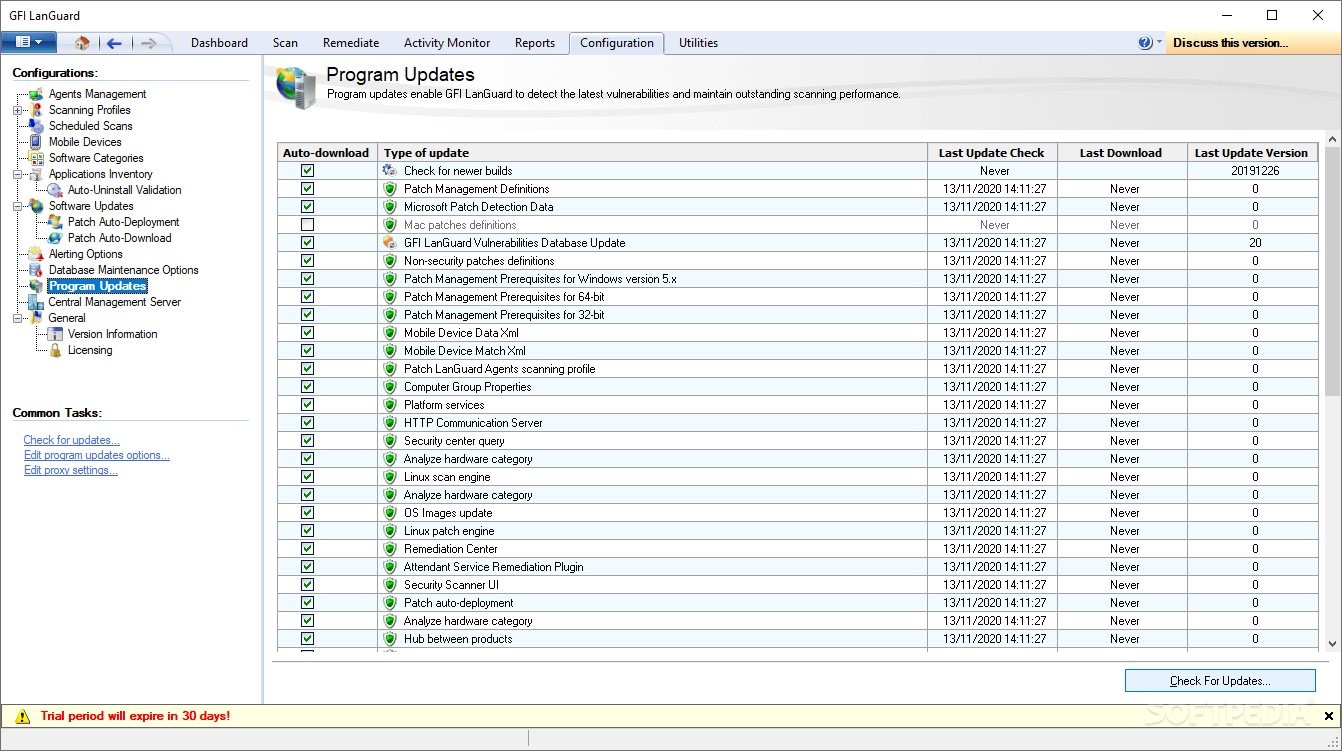Toggle Non-security patches definitions checkbox
This screenshot has height=751, width=1342.
point(307,261)
